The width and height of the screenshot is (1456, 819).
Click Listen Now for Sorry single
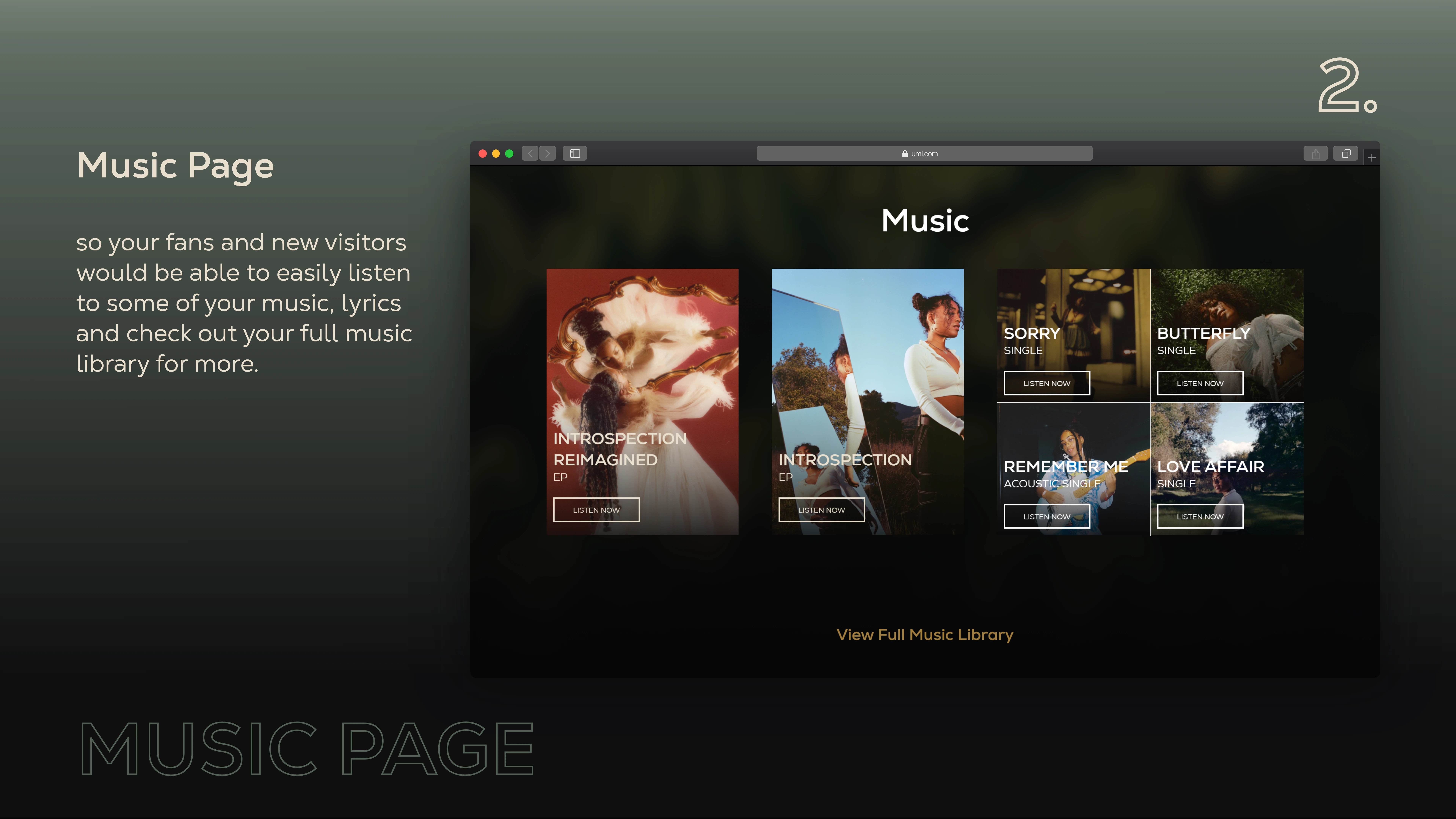(1047, 383)
